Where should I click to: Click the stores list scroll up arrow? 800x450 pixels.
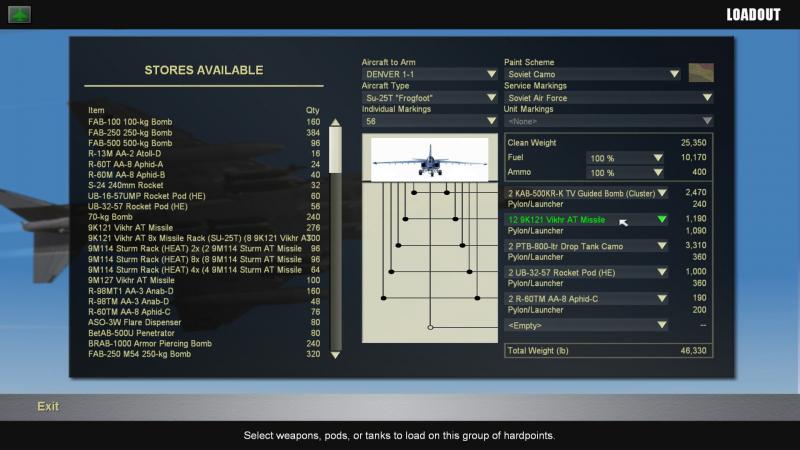[x=335, y=122]
